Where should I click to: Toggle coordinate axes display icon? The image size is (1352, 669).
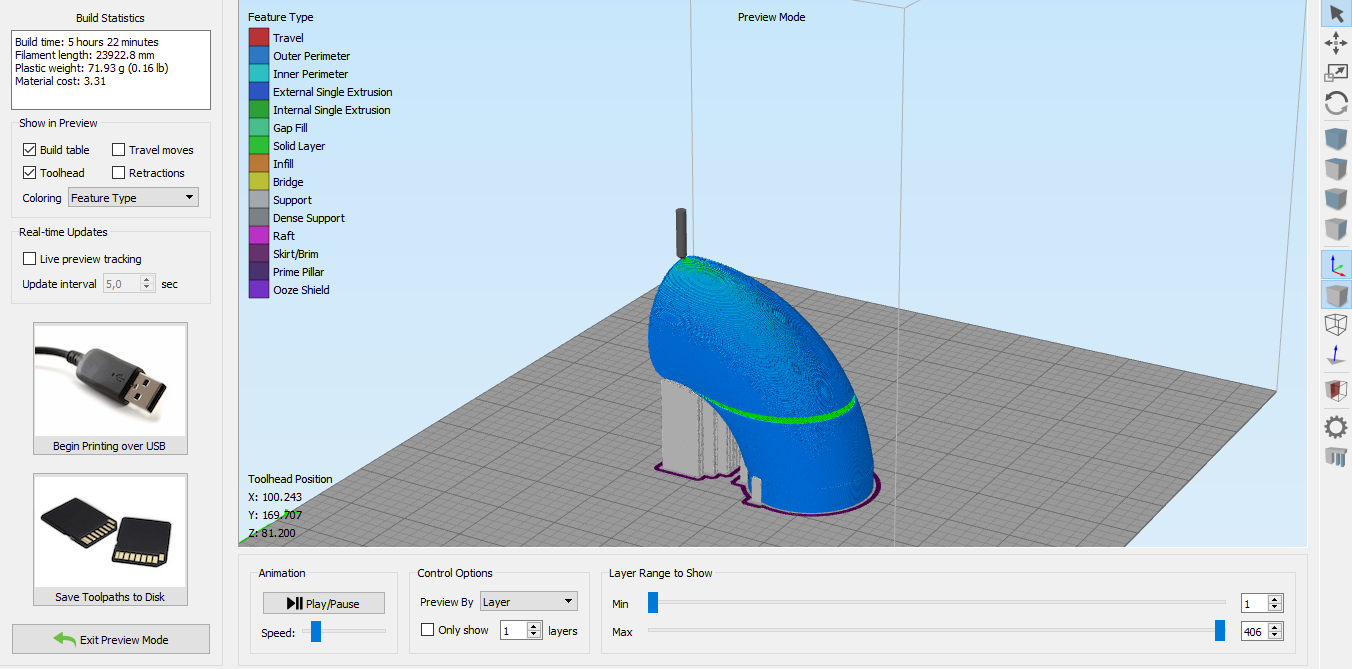pos(1336,264)
